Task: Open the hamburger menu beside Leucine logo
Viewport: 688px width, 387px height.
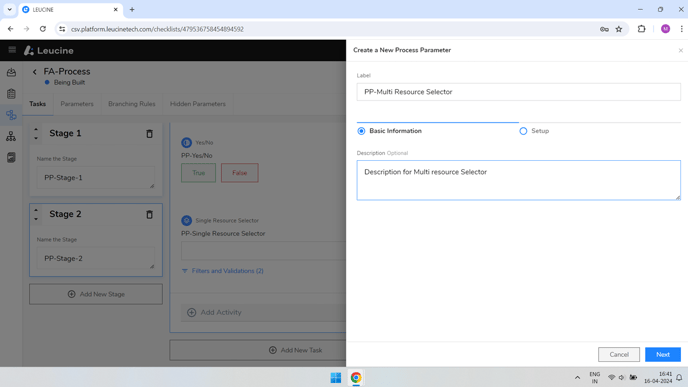Action: point(12,50)
